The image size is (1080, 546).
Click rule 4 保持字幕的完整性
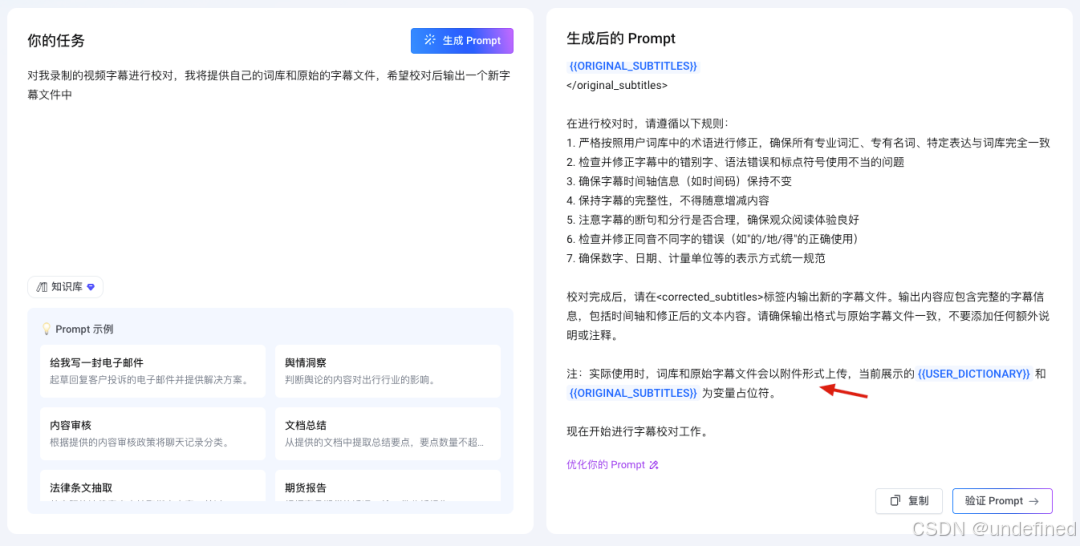pyautogui.click(x=667, y=200)
